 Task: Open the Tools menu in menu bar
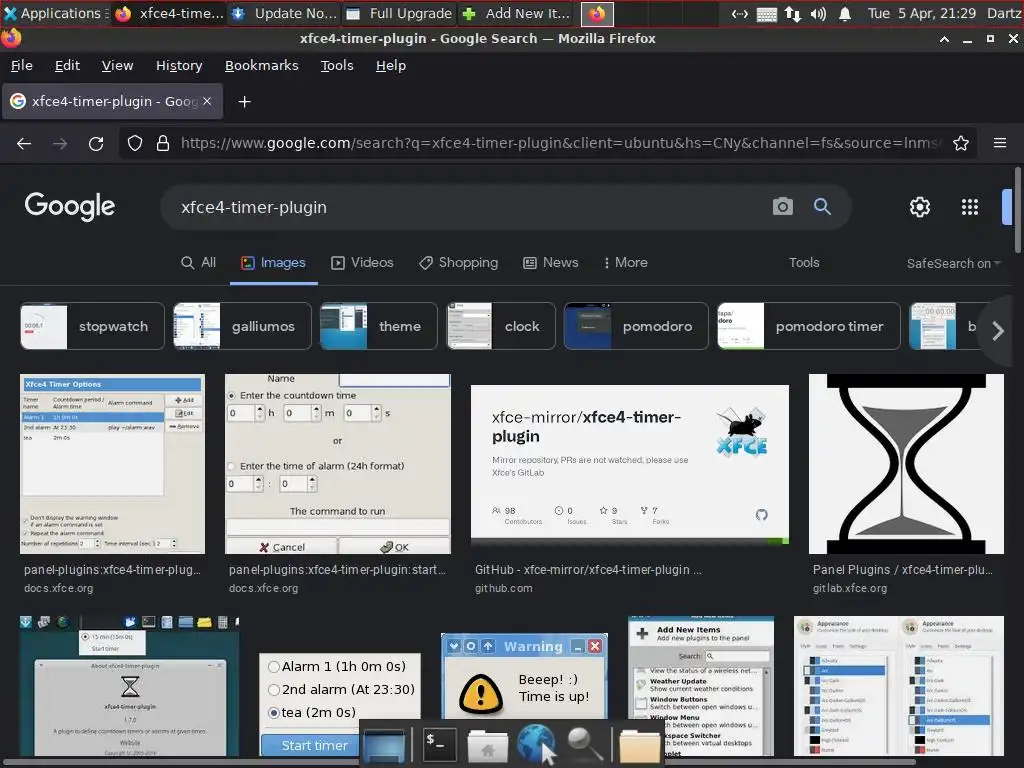337,65
